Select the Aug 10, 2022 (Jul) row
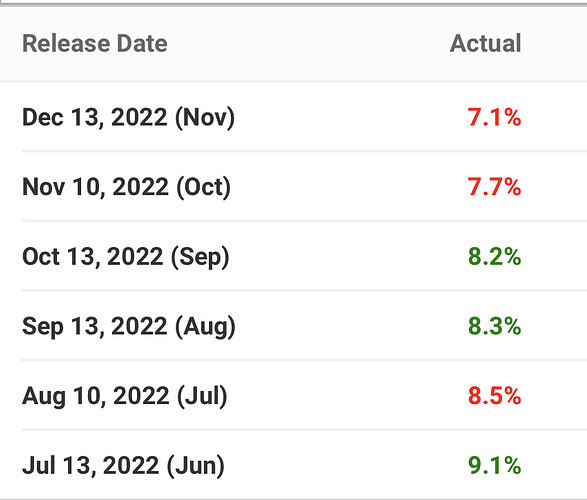The image size is (587, 500). (294, 395)
